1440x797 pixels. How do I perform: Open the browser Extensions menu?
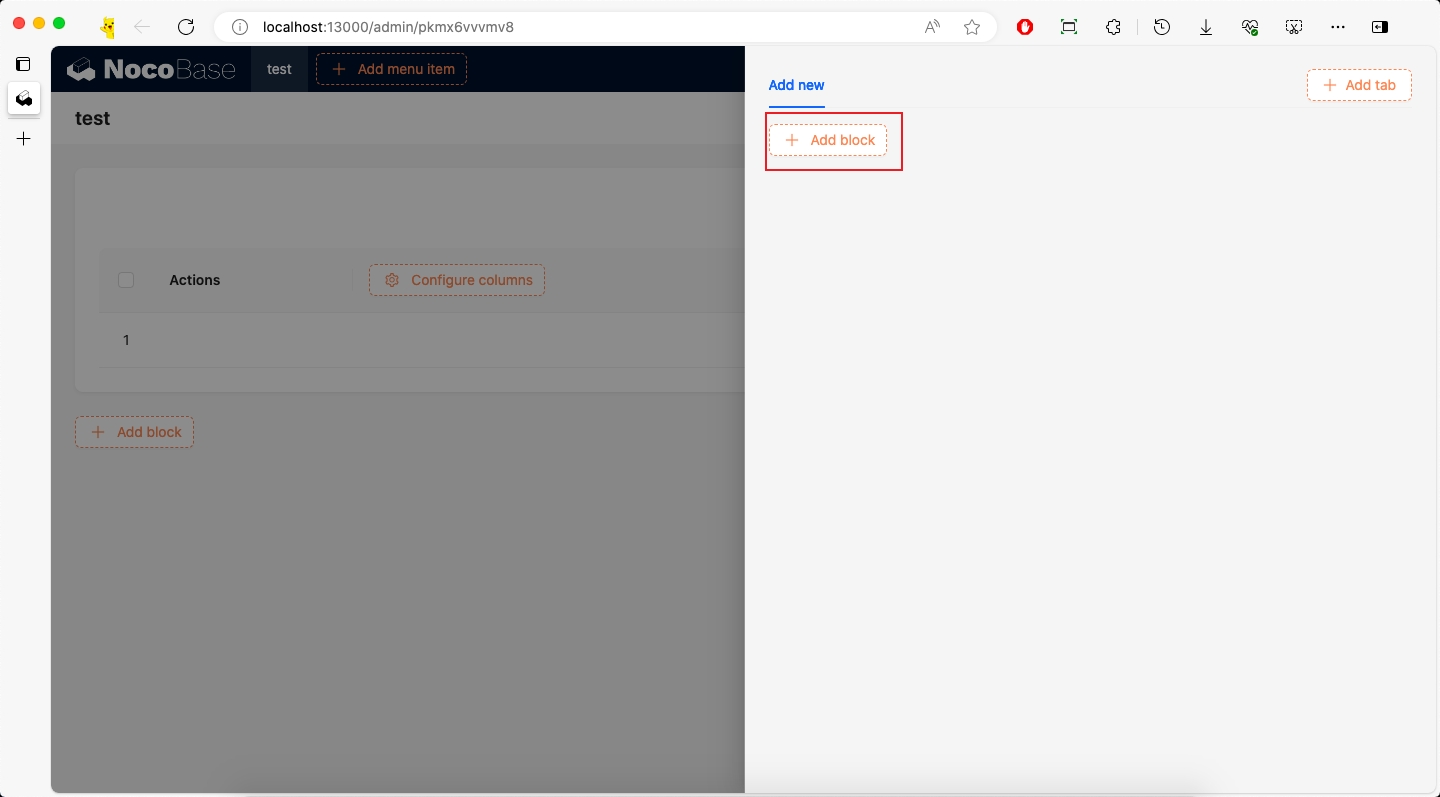(x=1113, y=27)
